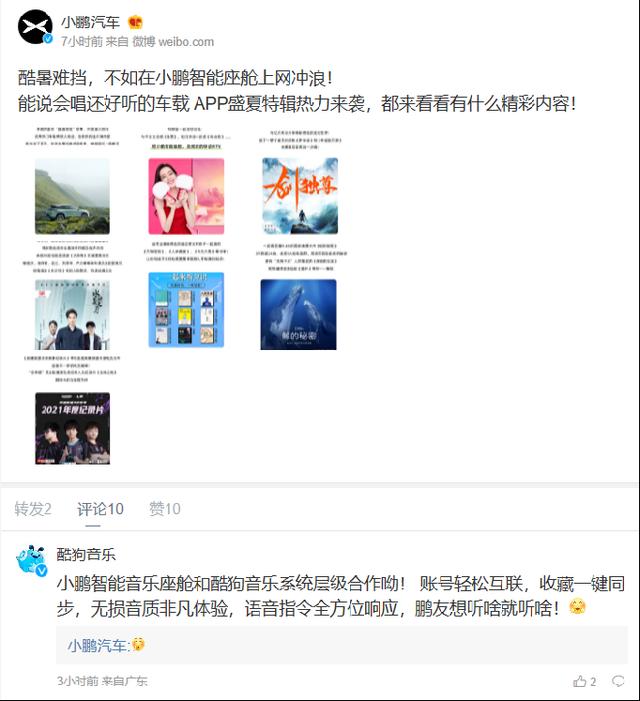The height and width of the screenshot is (701, 640).
Task: Switch to the 转发2 tab
Action: tap(33, 509)
